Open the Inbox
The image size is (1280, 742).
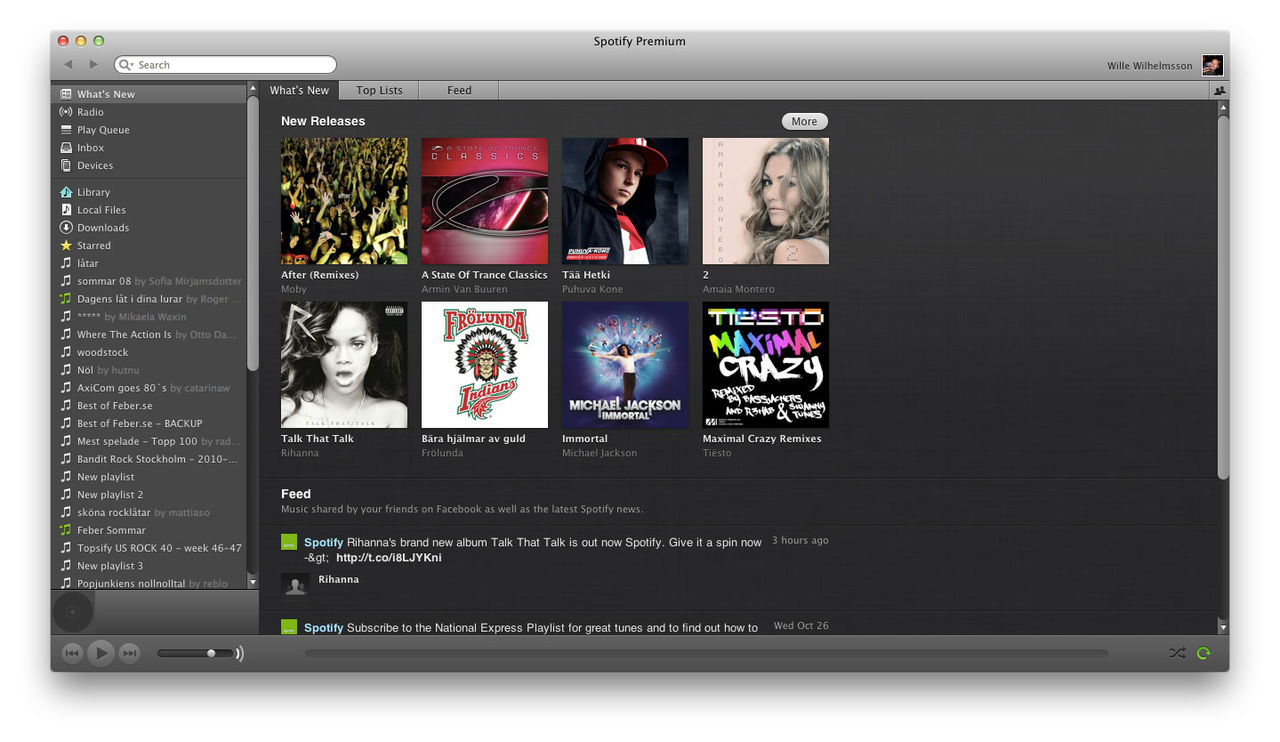coord(148,148)
